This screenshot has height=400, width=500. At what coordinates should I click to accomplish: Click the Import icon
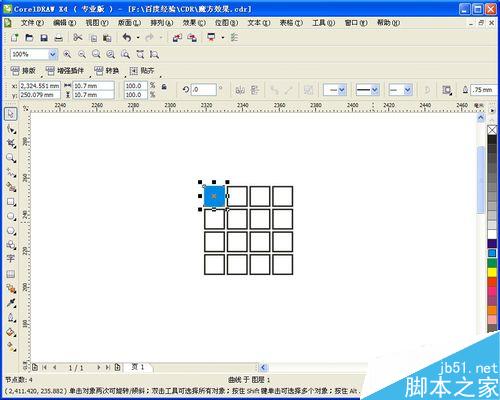coord(177,38)
